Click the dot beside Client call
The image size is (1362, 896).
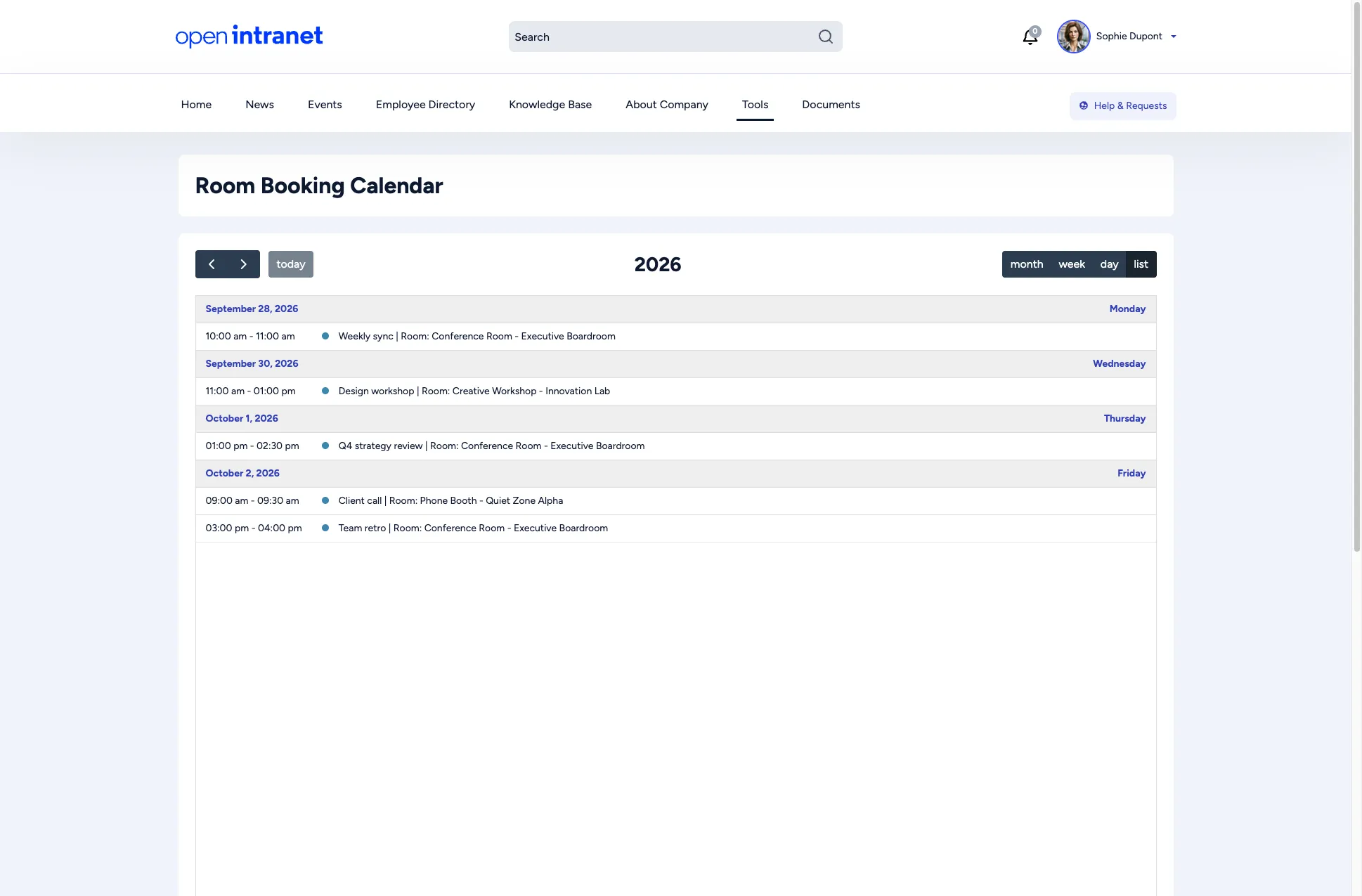coord(325,501)
